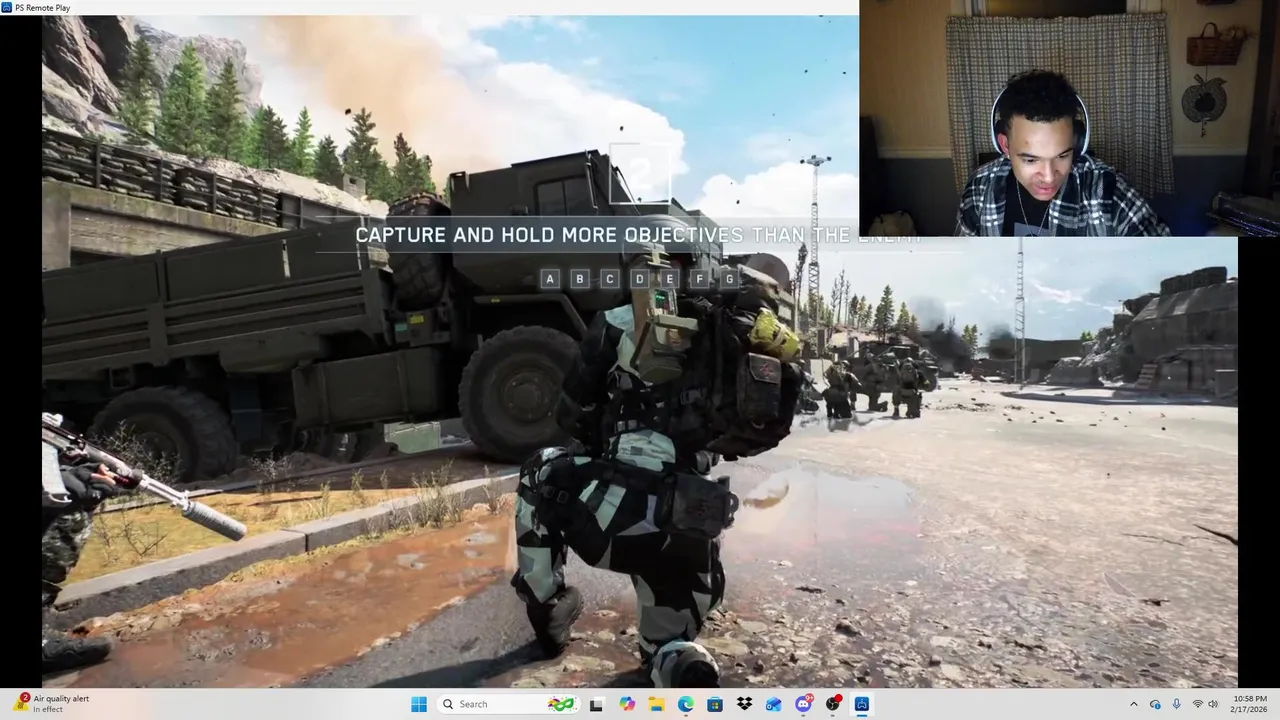1280x720 pixels.
Task: Open Outlook from the taskbar
Action: point(774,704)
